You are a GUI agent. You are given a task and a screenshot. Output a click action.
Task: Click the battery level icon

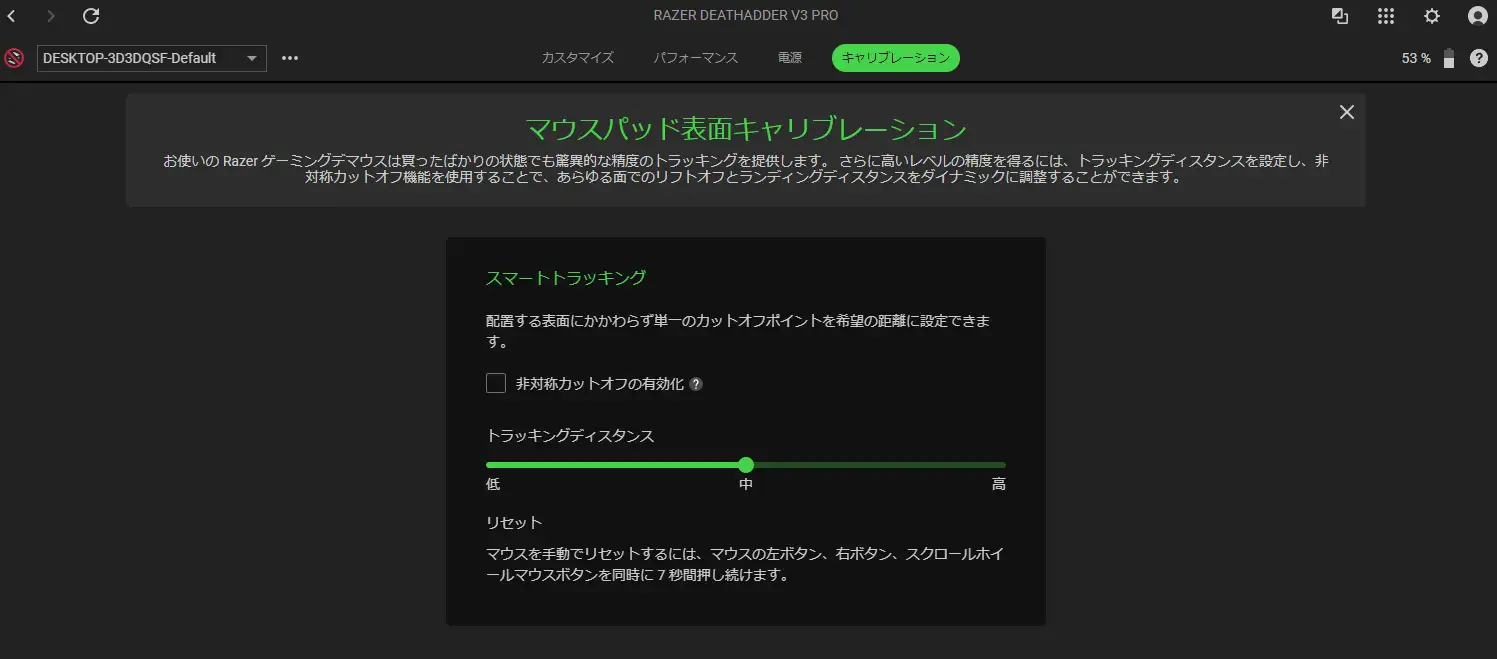1449,58
